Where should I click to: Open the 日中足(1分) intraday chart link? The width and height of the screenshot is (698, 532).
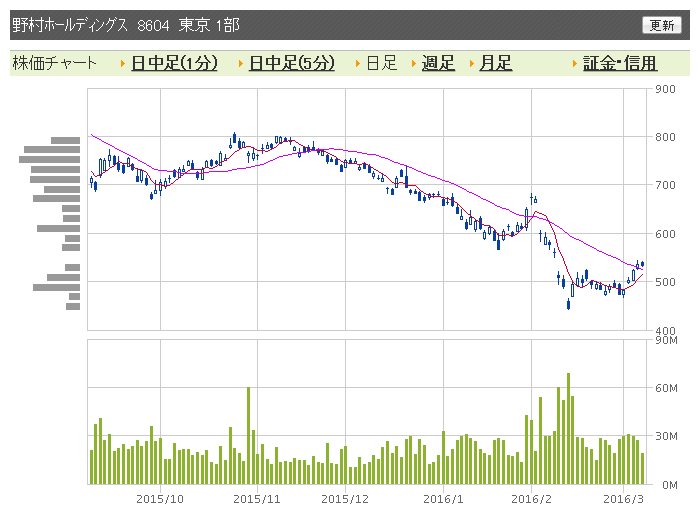[174, 63]
